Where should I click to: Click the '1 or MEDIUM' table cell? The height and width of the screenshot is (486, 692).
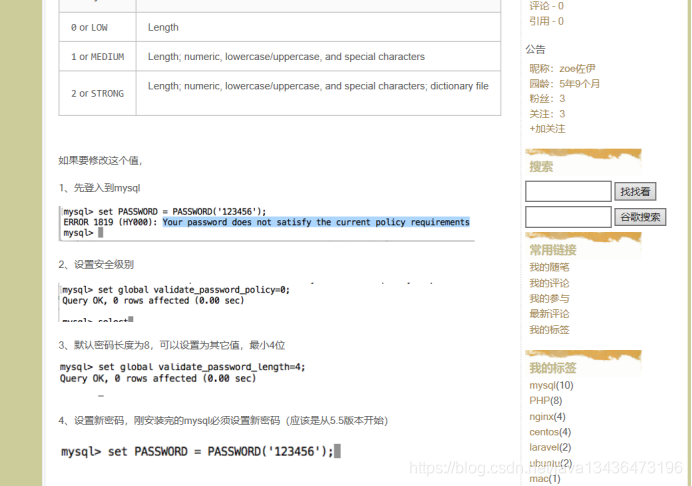[x=98, y=57]
